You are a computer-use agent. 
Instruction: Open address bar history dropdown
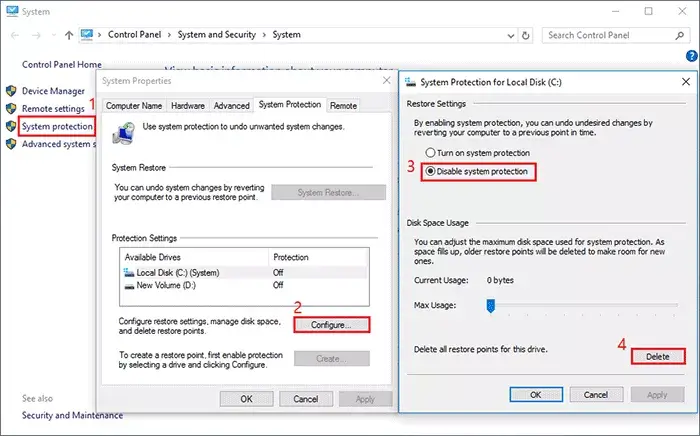511,36
